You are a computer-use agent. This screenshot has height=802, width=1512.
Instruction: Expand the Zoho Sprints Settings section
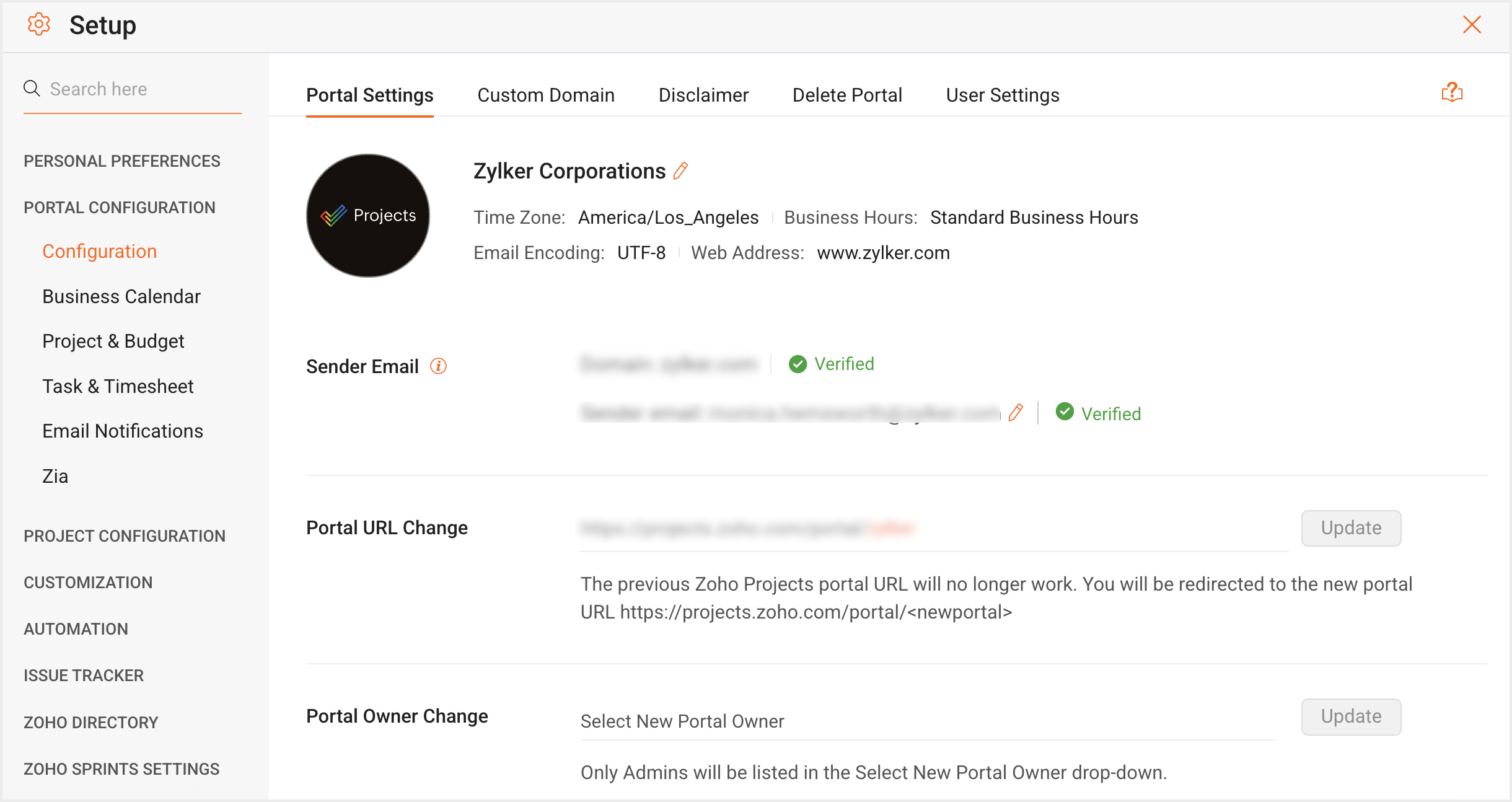point(121,769)
